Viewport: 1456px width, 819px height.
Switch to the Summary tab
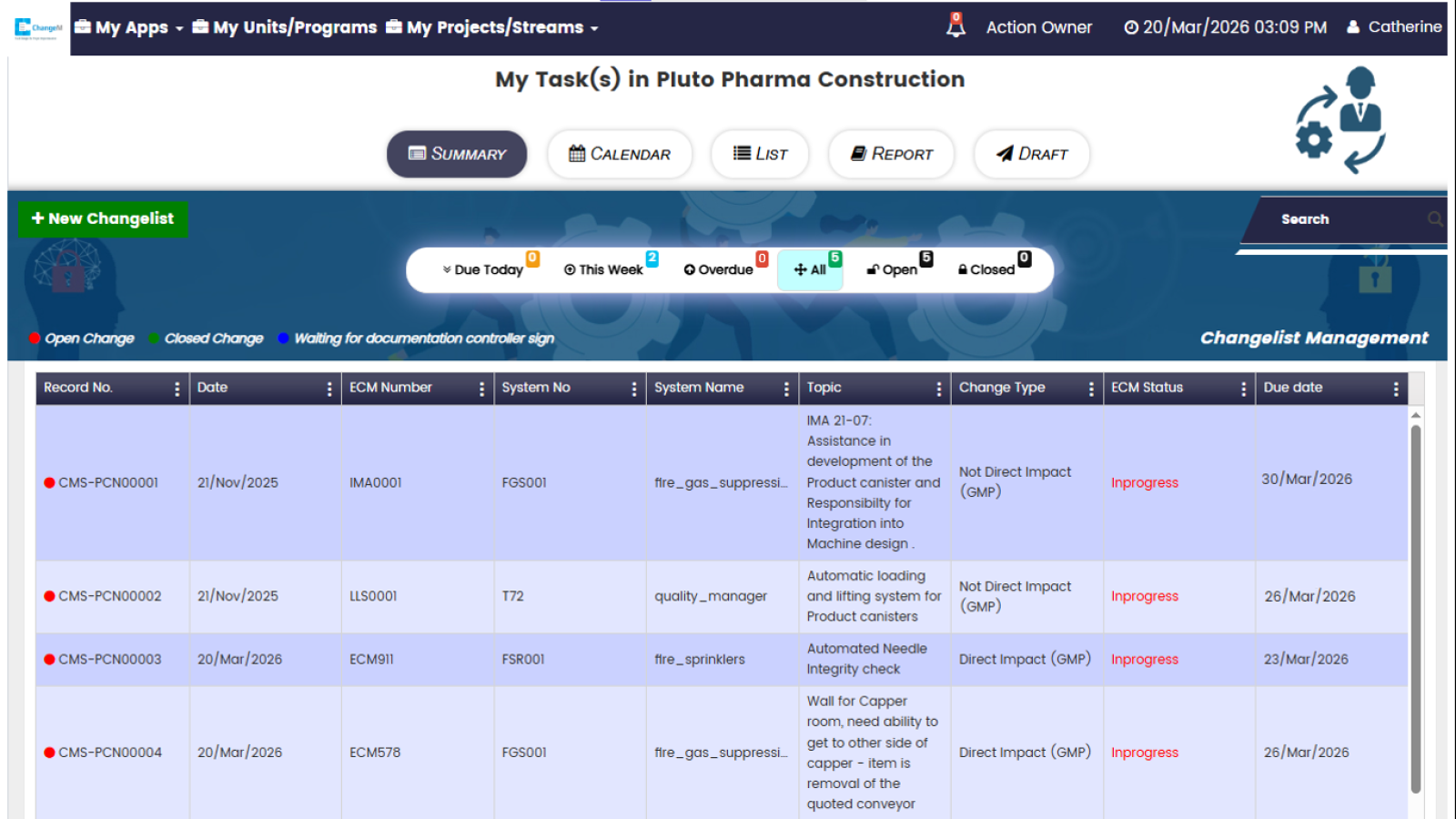[457, 154]
